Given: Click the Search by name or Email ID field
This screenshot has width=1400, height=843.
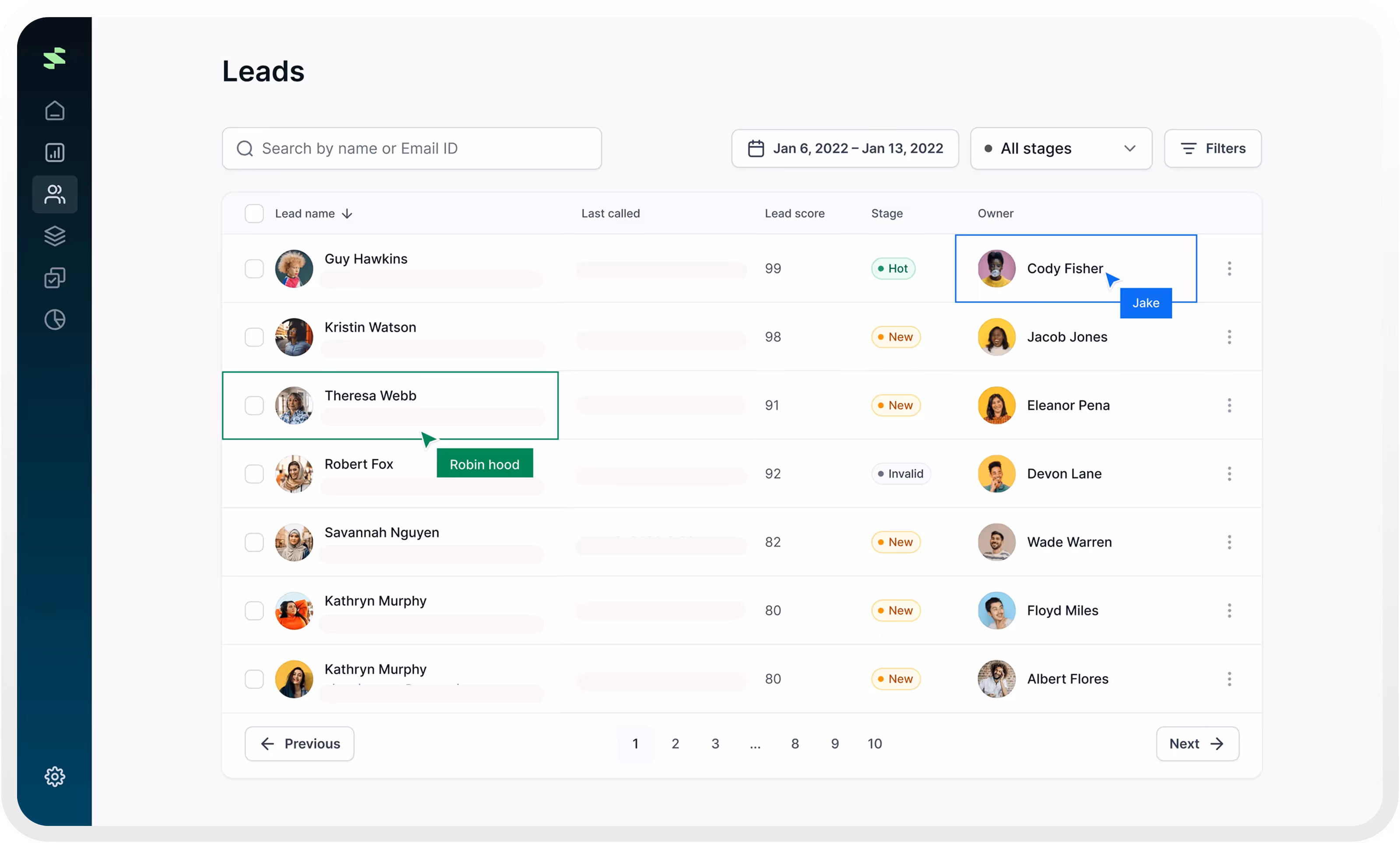Looking at the screenshot, I should (412, 148).
